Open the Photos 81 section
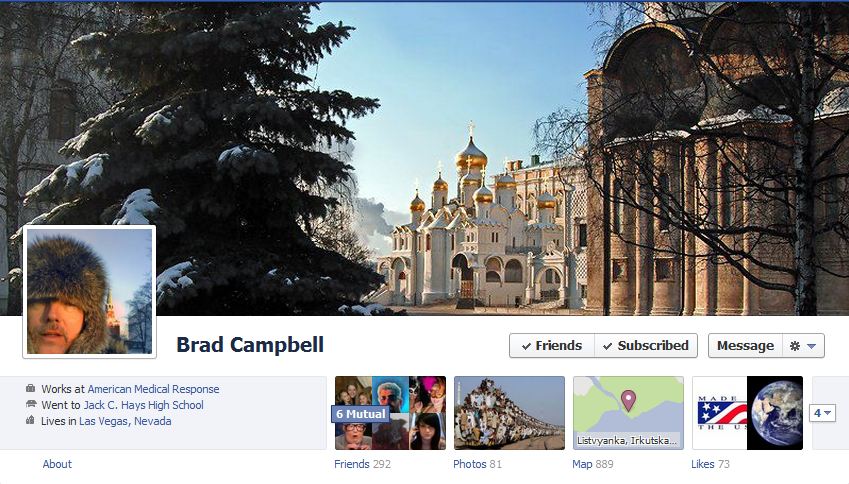Viewport: 849px width, 484px height. [x=477, y=464]
